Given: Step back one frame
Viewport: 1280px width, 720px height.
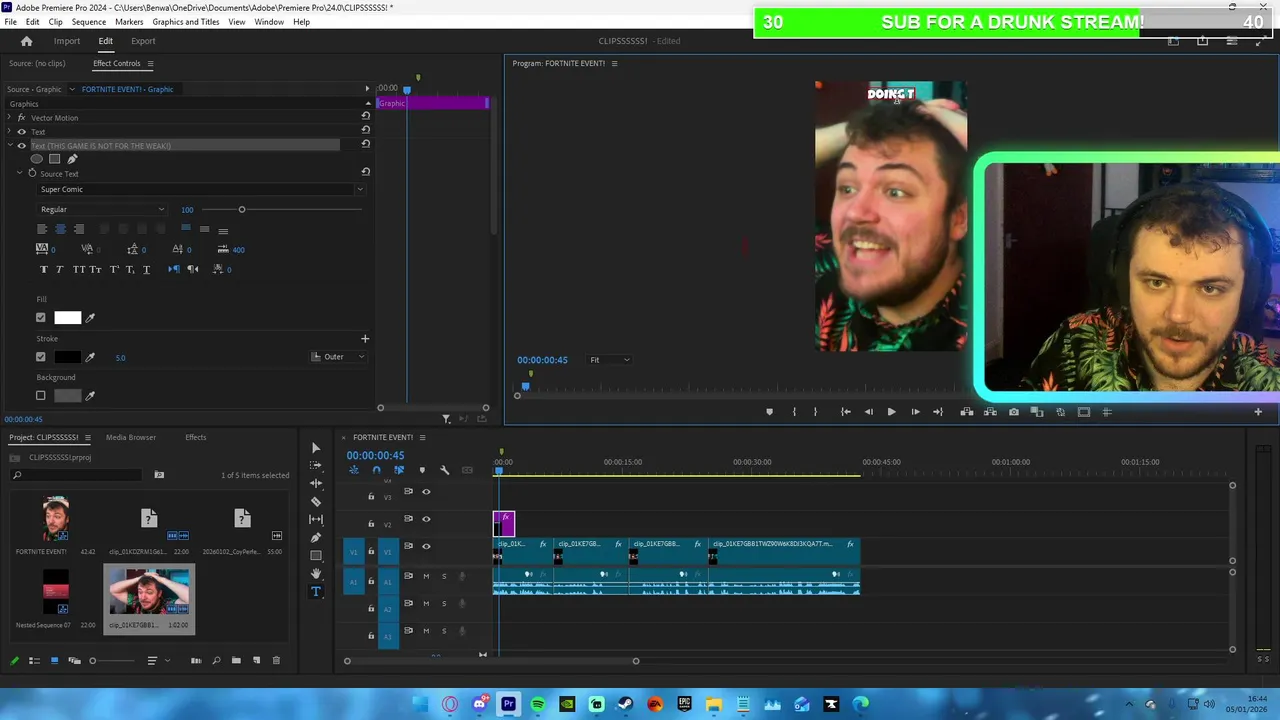Looking at the screenshot, I should coord(868,412).
